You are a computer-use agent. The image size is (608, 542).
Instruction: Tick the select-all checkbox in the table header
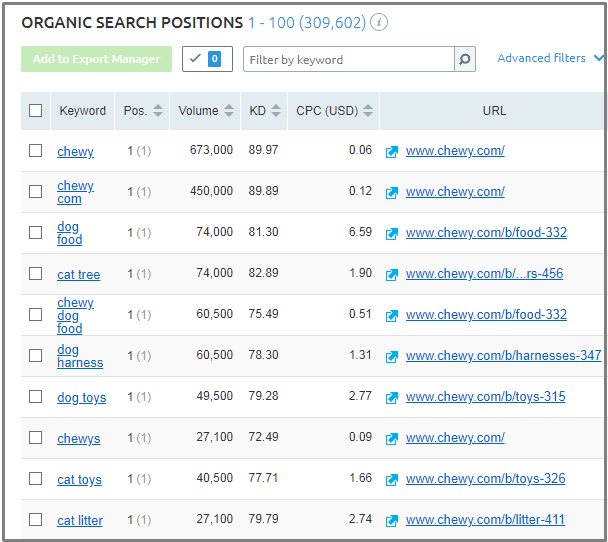point(35,110)
